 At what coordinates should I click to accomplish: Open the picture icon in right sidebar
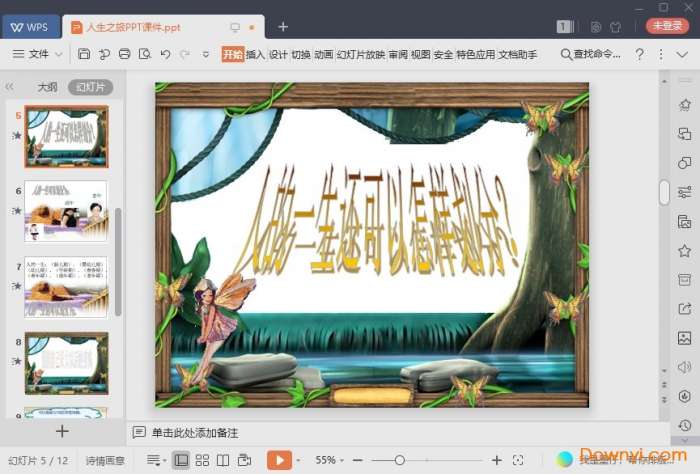684,338
